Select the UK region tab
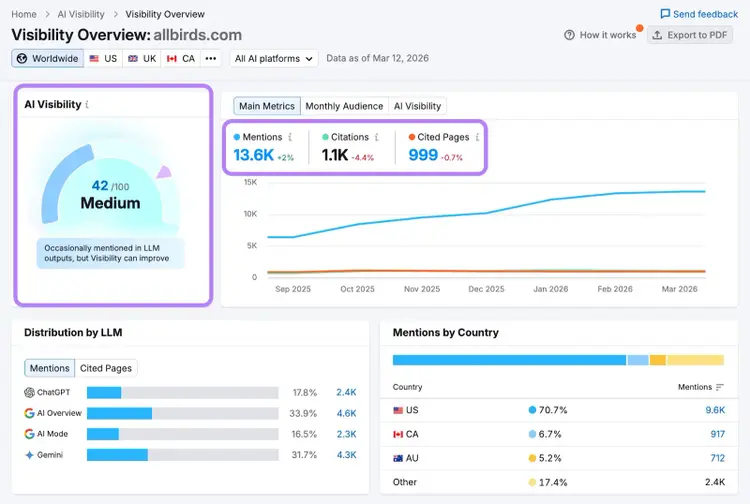 coord(142,58)
